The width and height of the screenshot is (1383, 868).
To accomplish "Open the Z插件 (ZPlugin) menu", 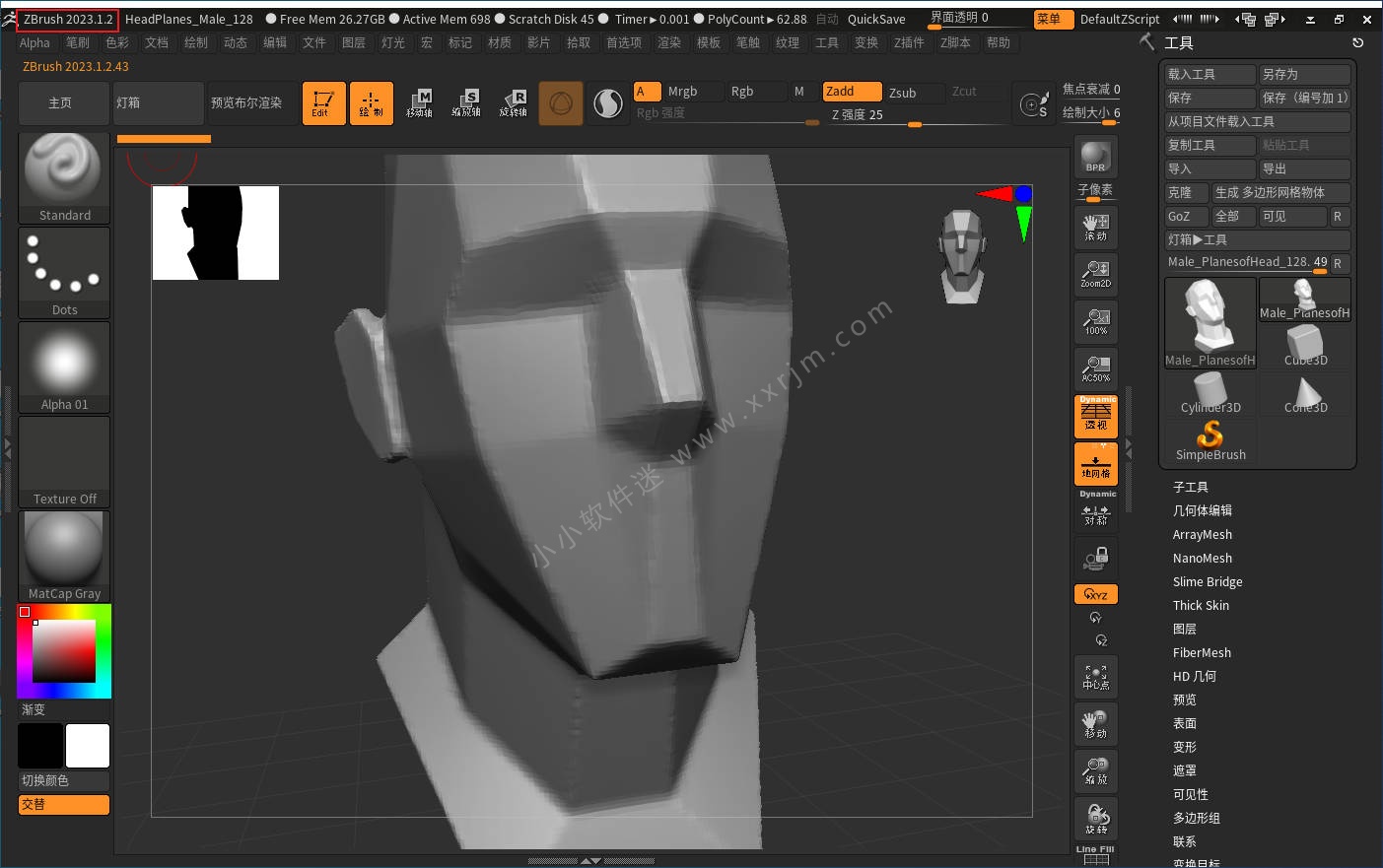I will pyautogui.click(x=908, y=43).
